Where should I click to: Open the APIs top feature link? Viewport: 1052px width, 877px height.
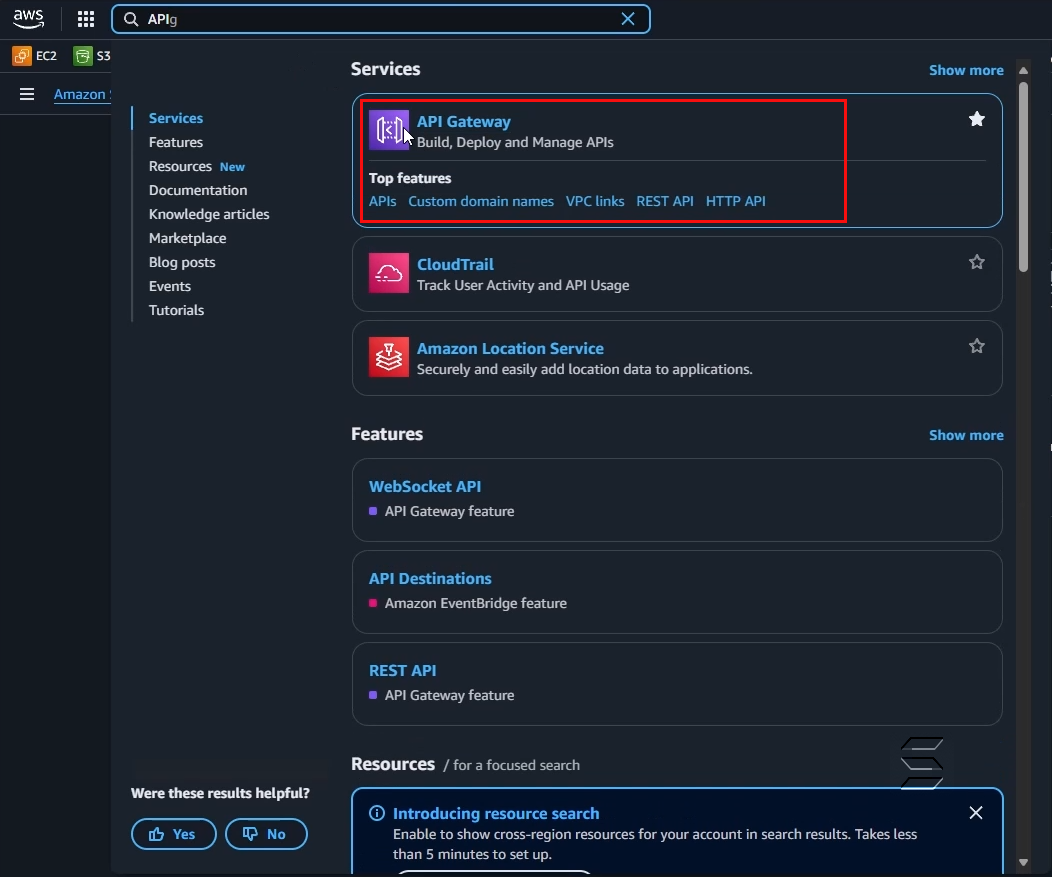click(x=382, y=201)
